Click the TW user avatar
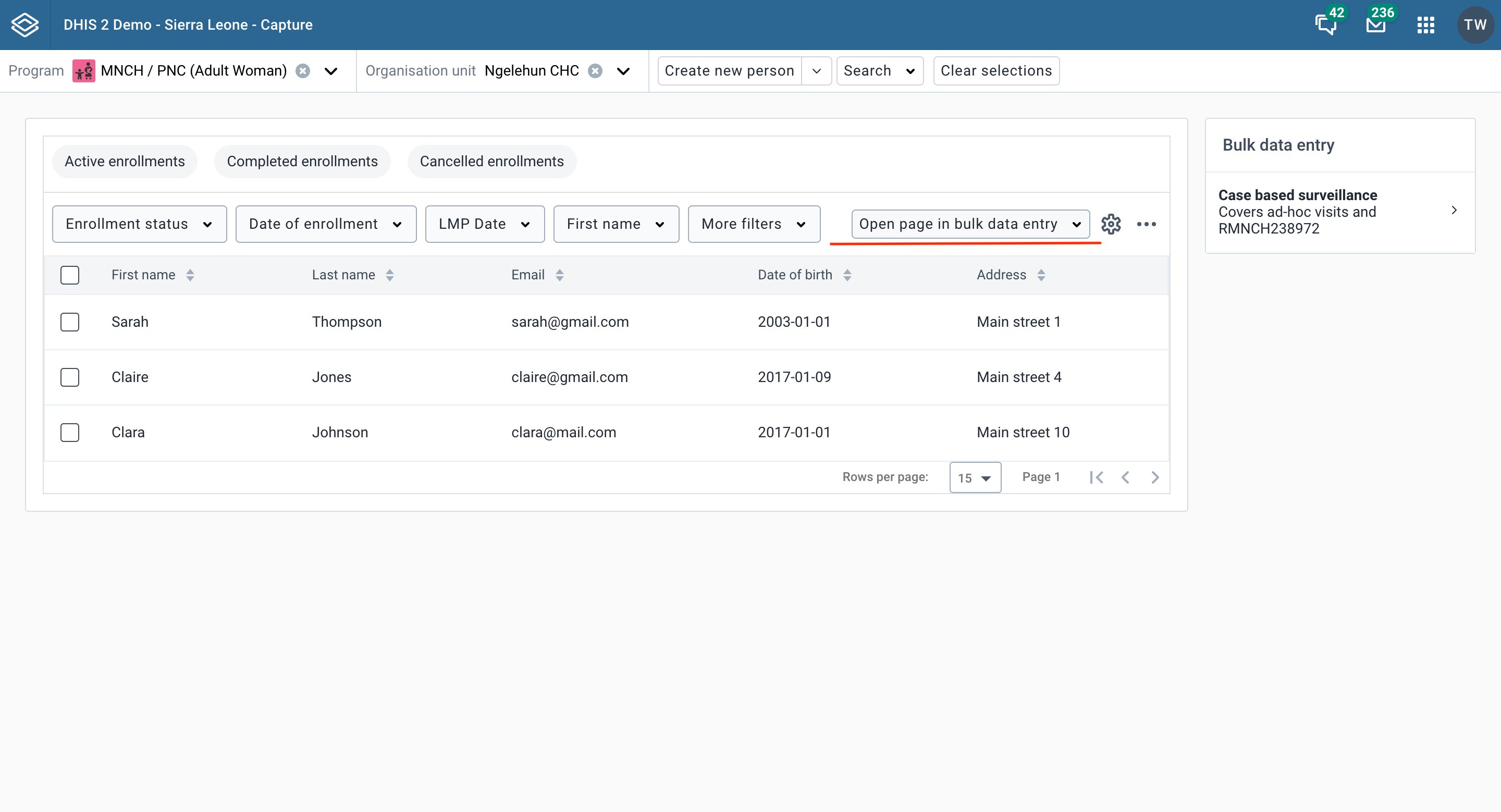This screenshot has height=812, width=1501. point(1475,24)
